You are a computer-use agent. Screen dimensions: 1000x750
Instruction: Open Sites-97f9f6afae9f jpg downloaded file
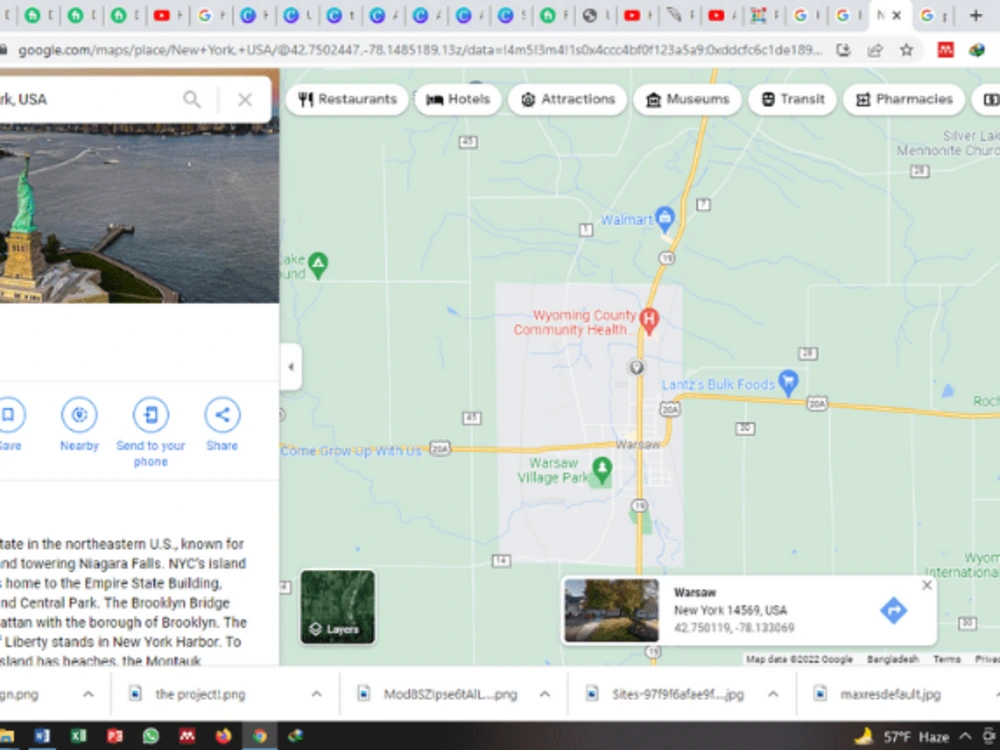click(677, 694)
